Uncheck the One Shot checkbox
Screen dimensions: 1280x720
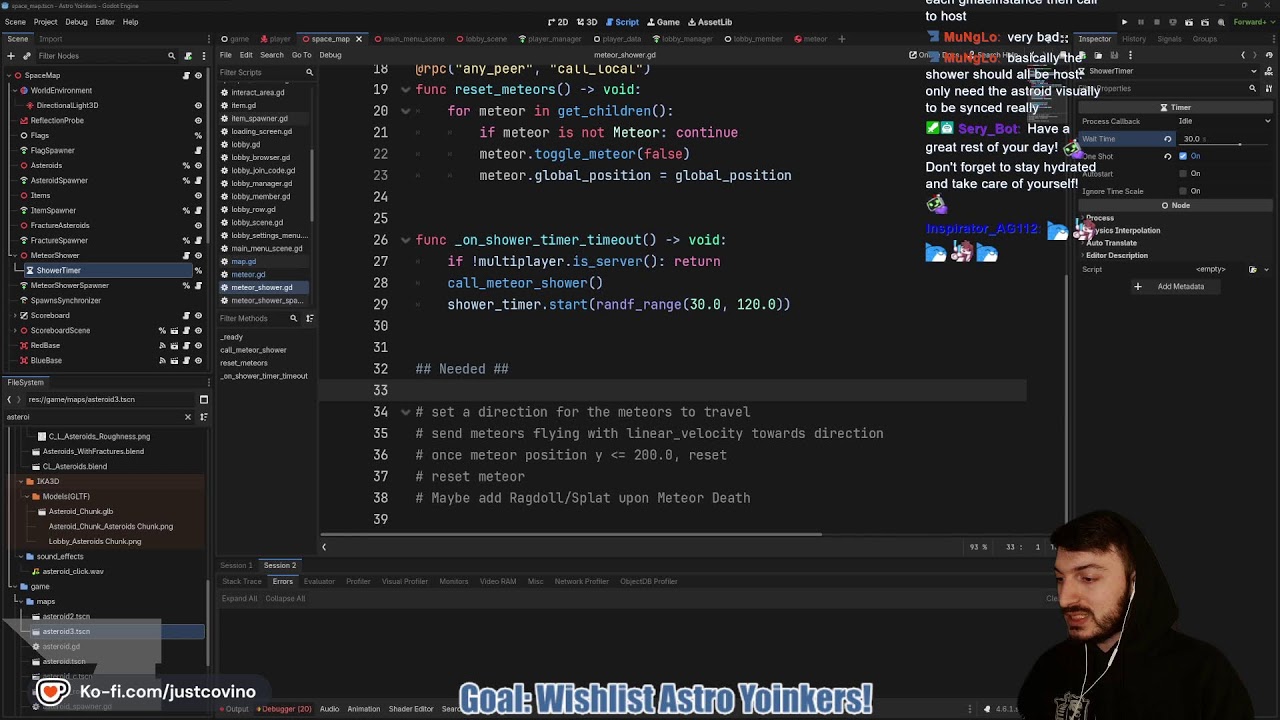tap(1183, 156)
